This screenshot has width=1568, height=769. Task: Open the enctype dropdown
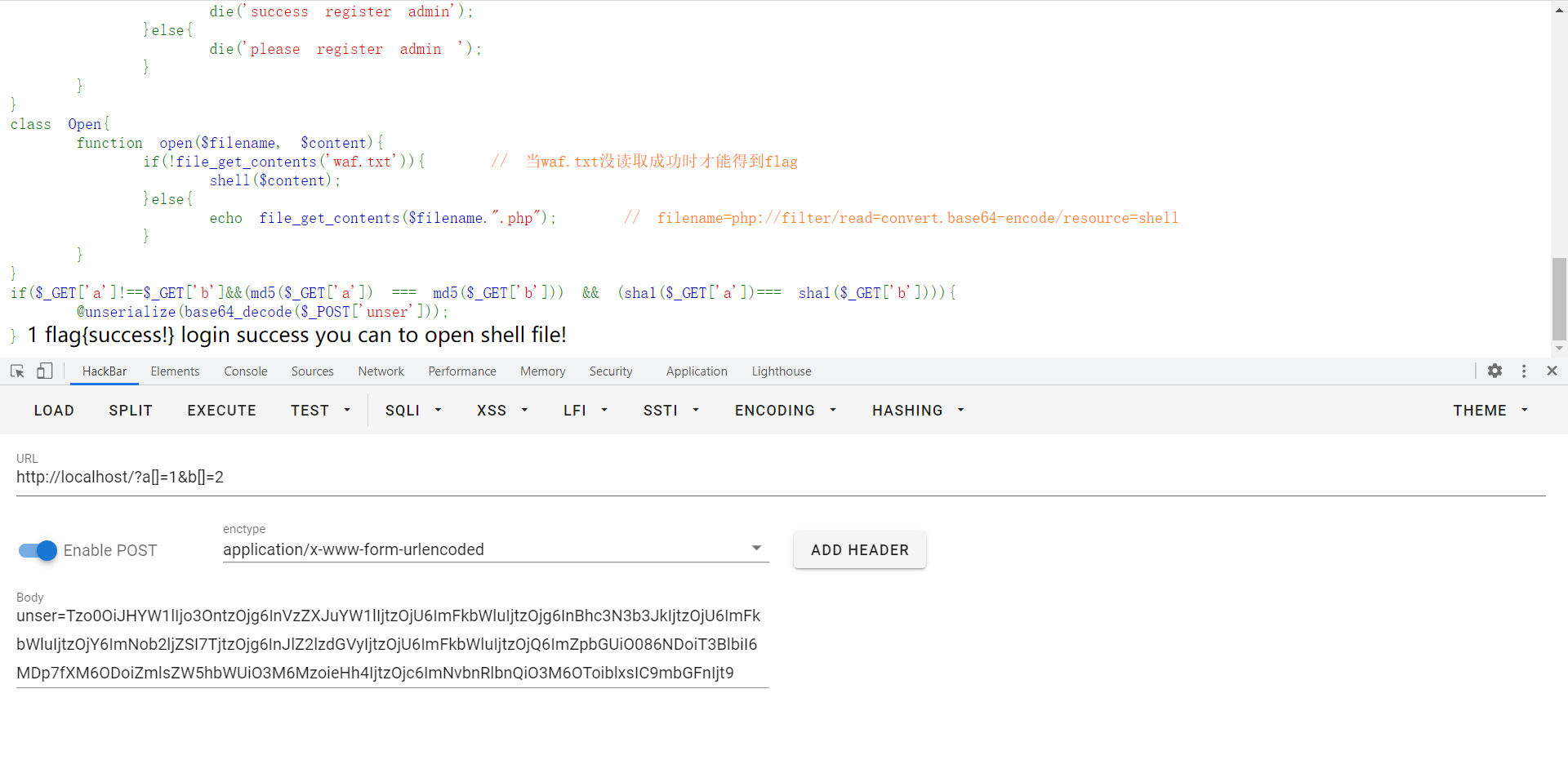pyautogui.click(x=755, y=548)
